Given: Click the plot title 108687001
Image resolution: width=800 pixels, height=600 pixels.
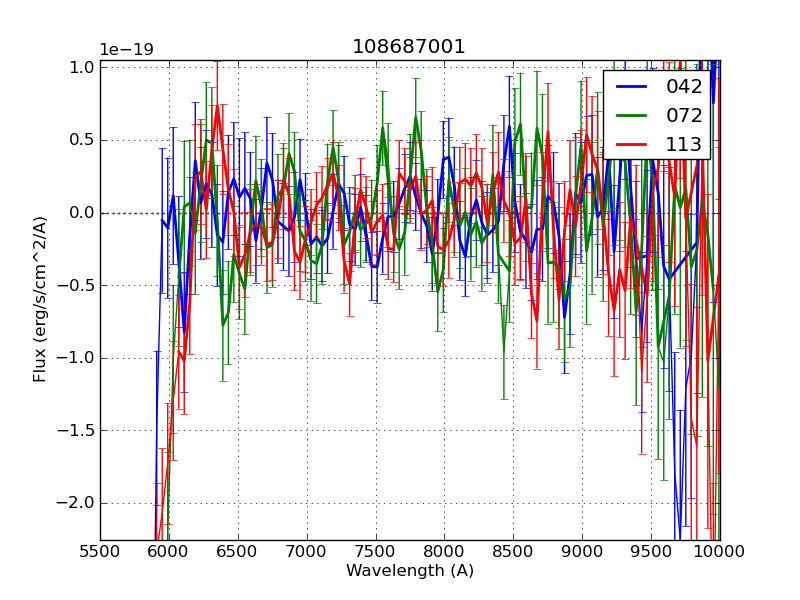Looking at the screenshot, I should tap(409, 47).
